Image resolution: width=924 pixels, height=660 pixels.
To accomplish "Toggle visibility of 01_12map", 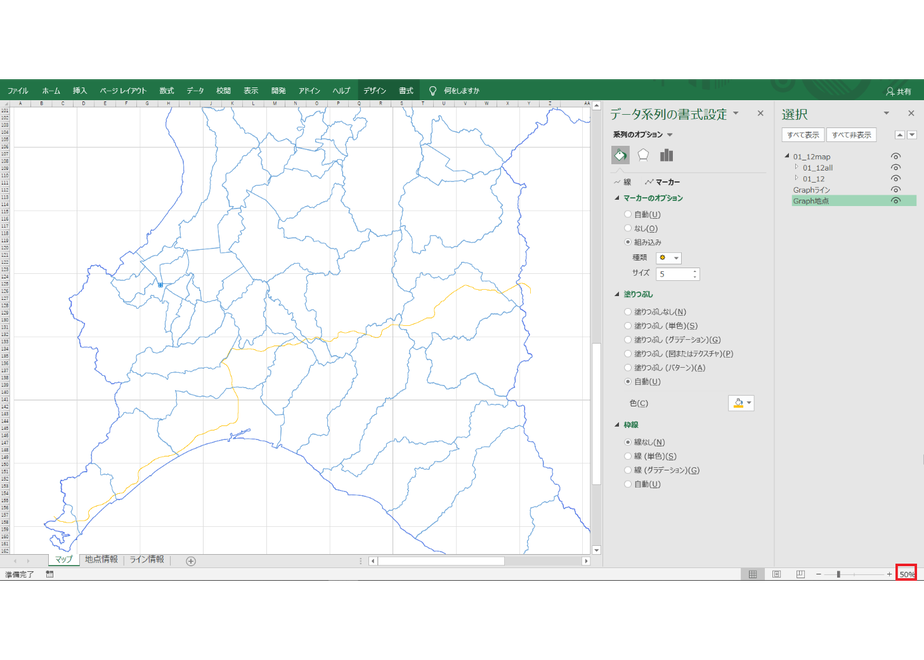I will click(896, 156).
